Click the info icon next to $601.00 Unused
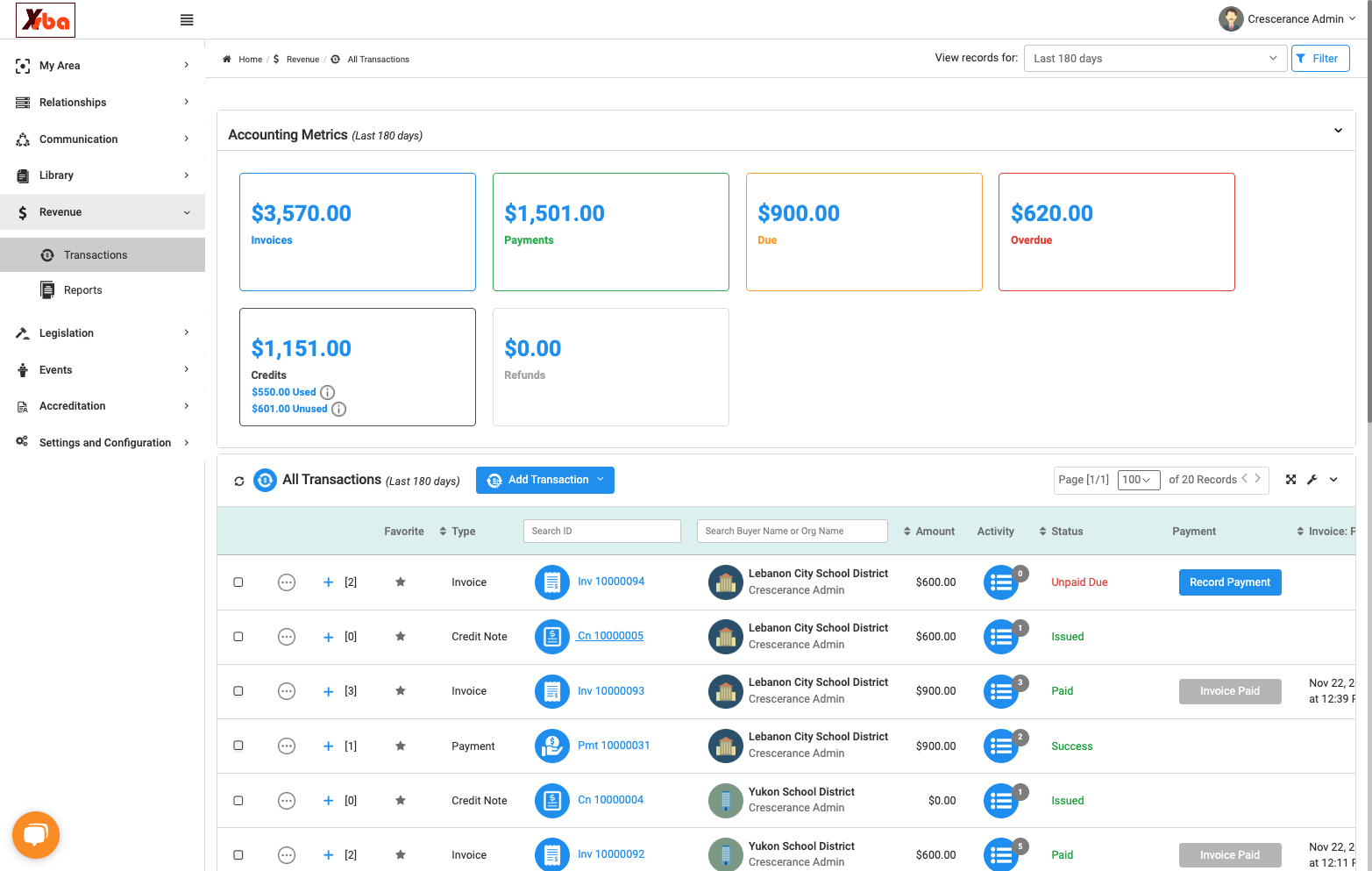 (338, 409)
